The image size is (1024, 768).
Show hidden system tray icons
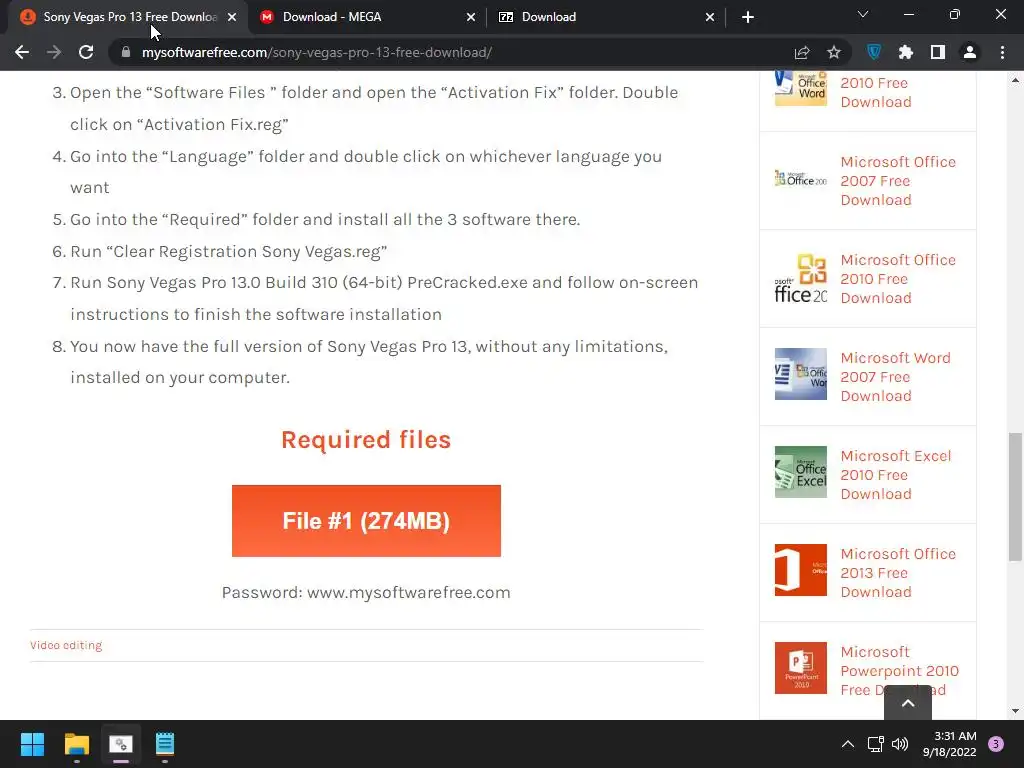click(848, 744)
